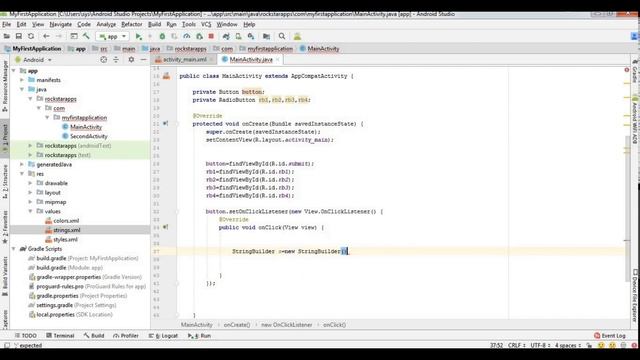
Task: Click onCreate() in the editor breadcrumb
Action: (x=237, y=325)
